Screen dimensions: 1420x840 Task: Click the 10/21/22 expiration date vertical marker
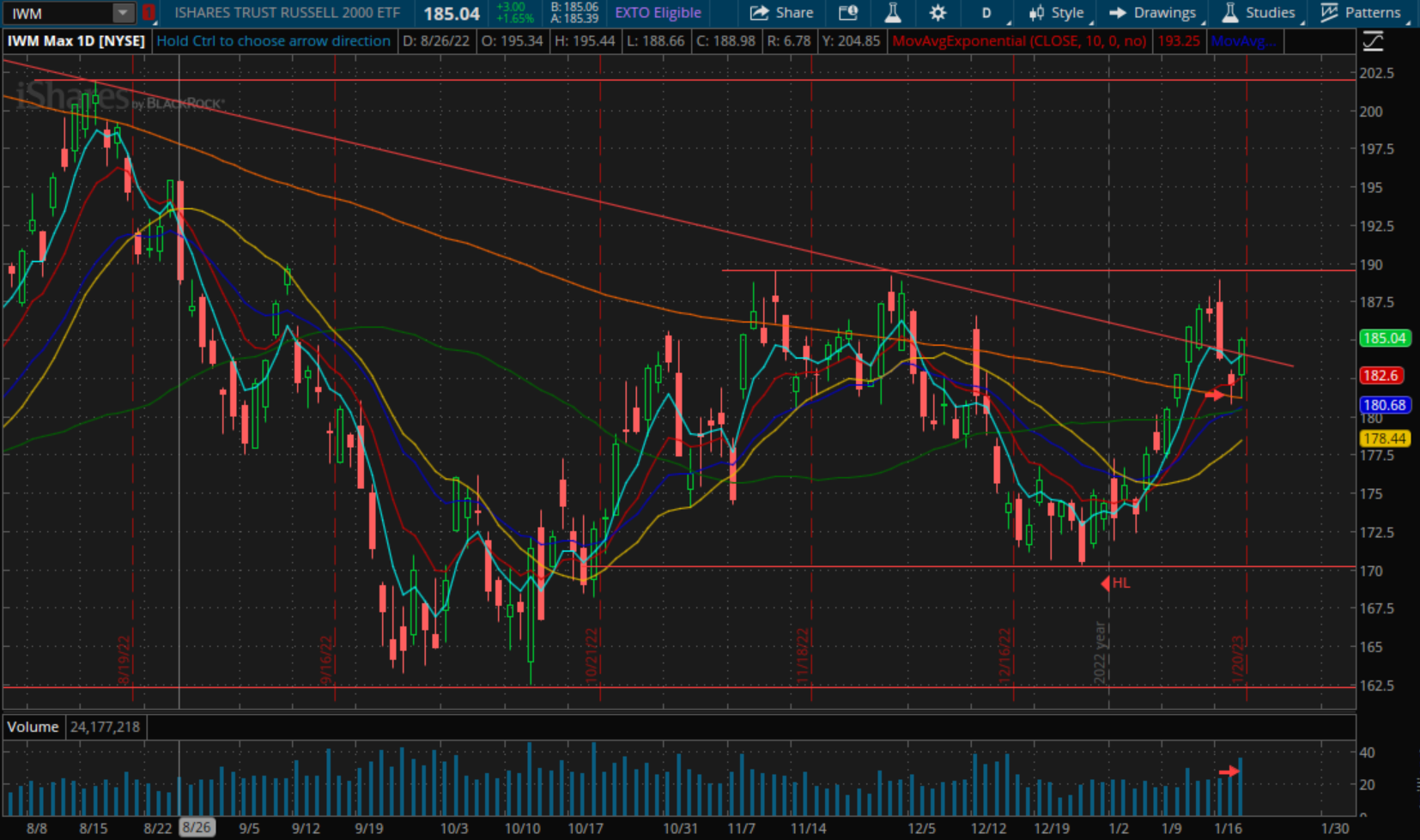(592, 655)
